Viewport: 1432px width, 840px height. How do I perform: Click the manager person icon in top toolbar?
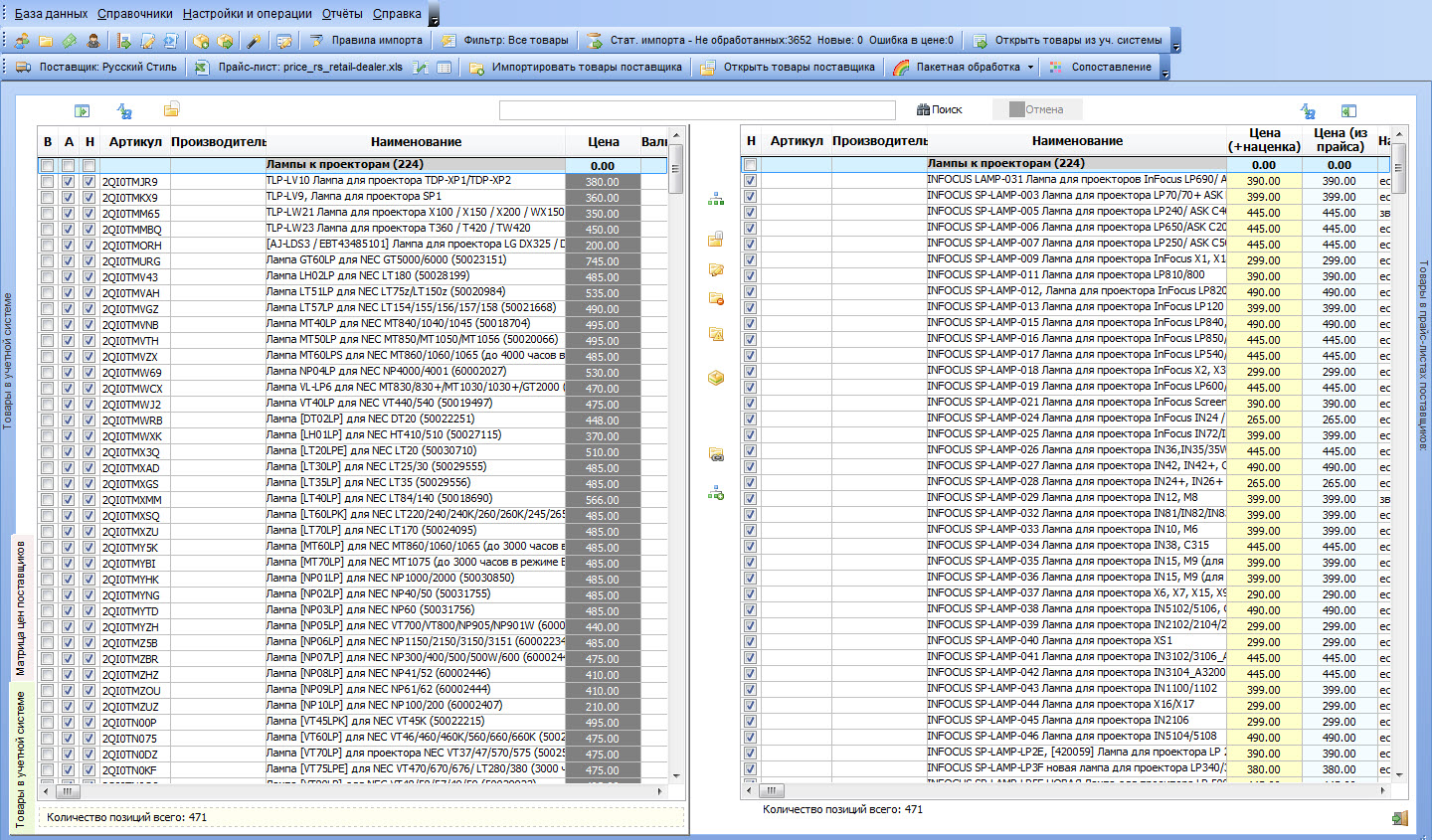pyautogui.click(x=92, y=41)
